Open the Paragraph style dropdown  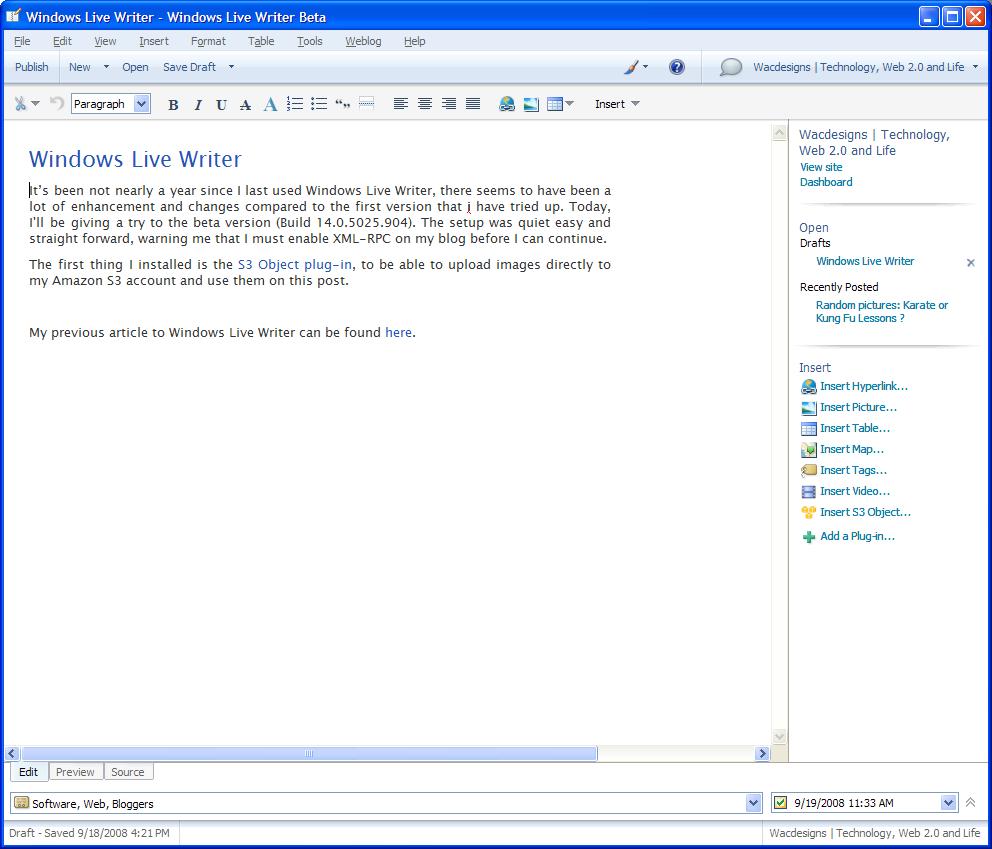(142, 104)
